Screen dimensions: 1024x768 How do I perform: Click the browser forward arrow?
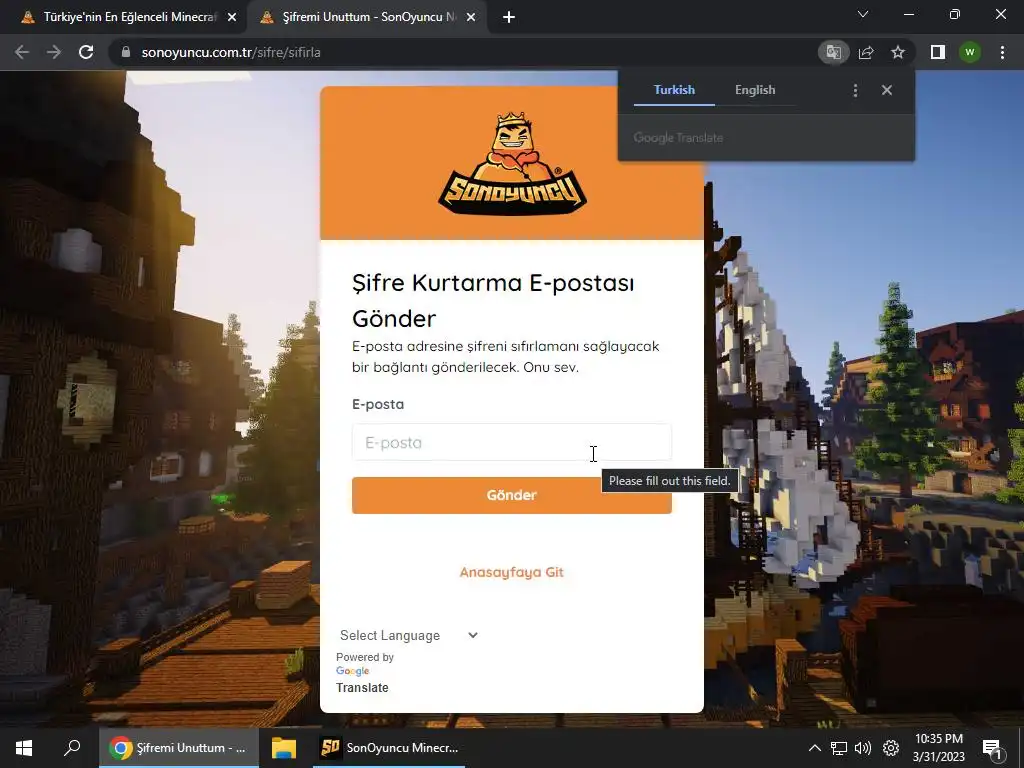coord(54,52)
